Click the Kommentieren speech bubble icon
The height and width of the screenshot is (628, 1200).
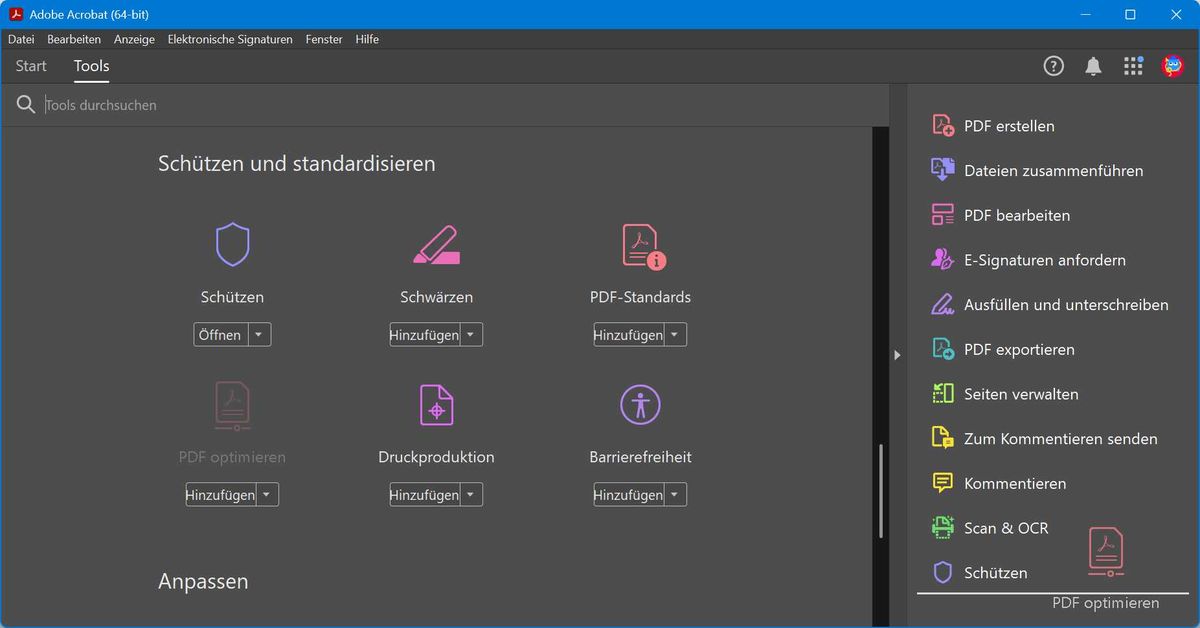943,483
